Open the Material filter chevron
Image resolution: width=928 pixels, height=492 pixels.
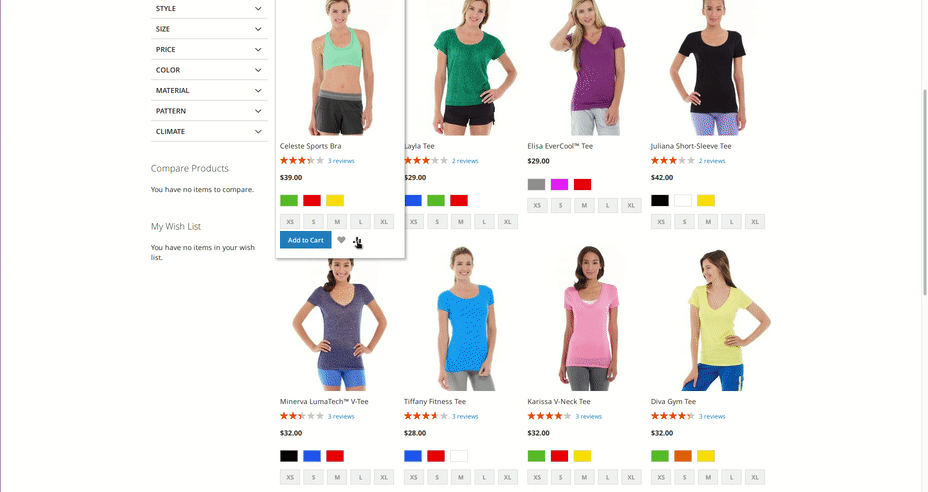tap(258, 91)
